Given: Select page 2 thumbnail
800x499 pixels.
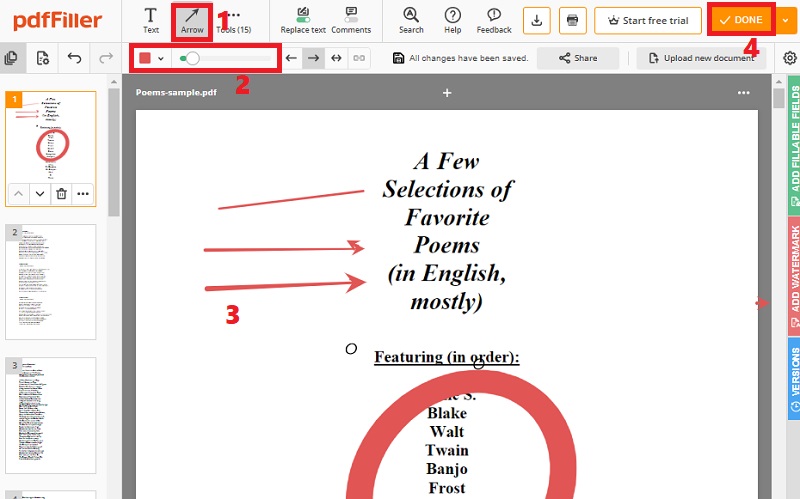Looking at the screenshot, I should [51, 282].
